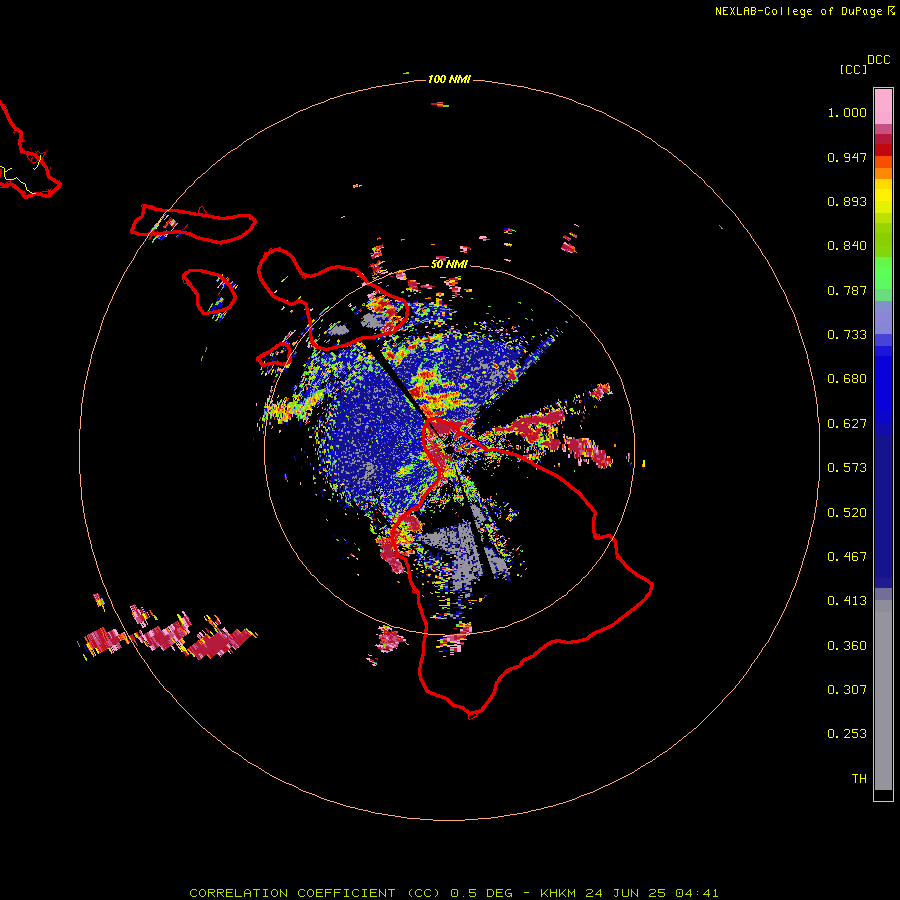
Task: Click the gray color band near 0.307
Action: click(883, 695)
